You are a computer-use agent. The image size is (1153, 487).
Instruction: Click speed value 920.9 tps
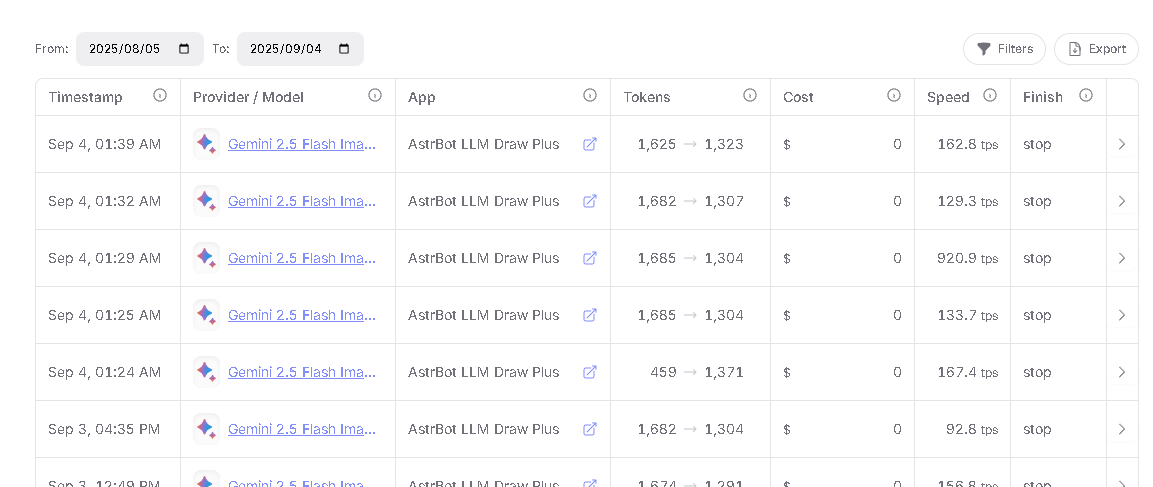[968, 258]
